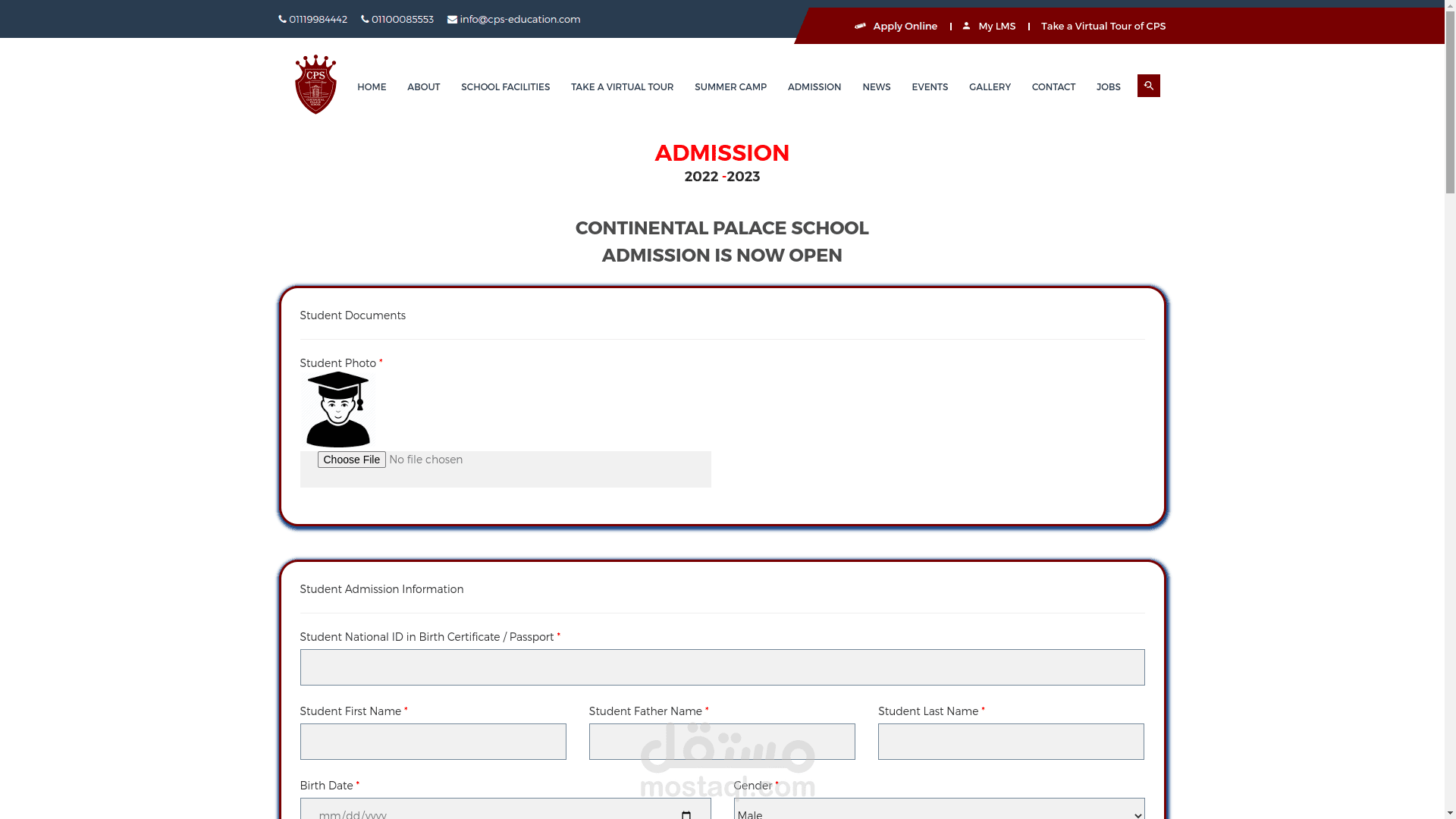Click the envelope icon beside the email address
This screenshot has width=1456, height=819.
(452, 20)
